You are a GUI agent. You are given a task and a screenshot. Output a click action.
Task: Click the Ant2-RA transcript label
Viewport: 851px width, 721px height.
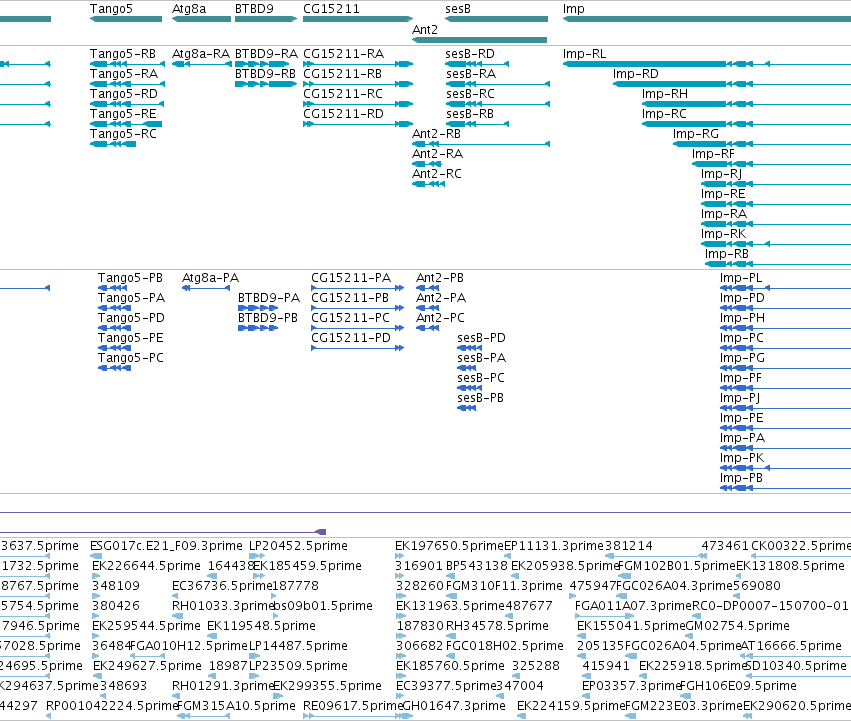tap(437, 154)
